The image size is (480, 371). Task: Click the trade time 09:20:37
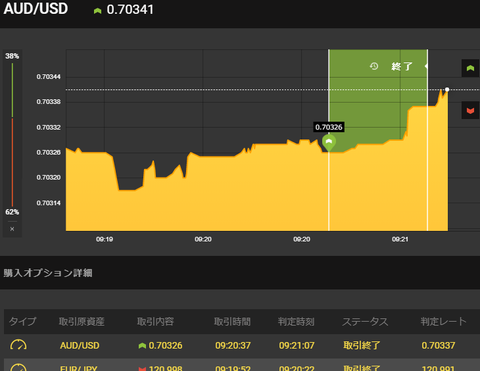click(233, 345)
